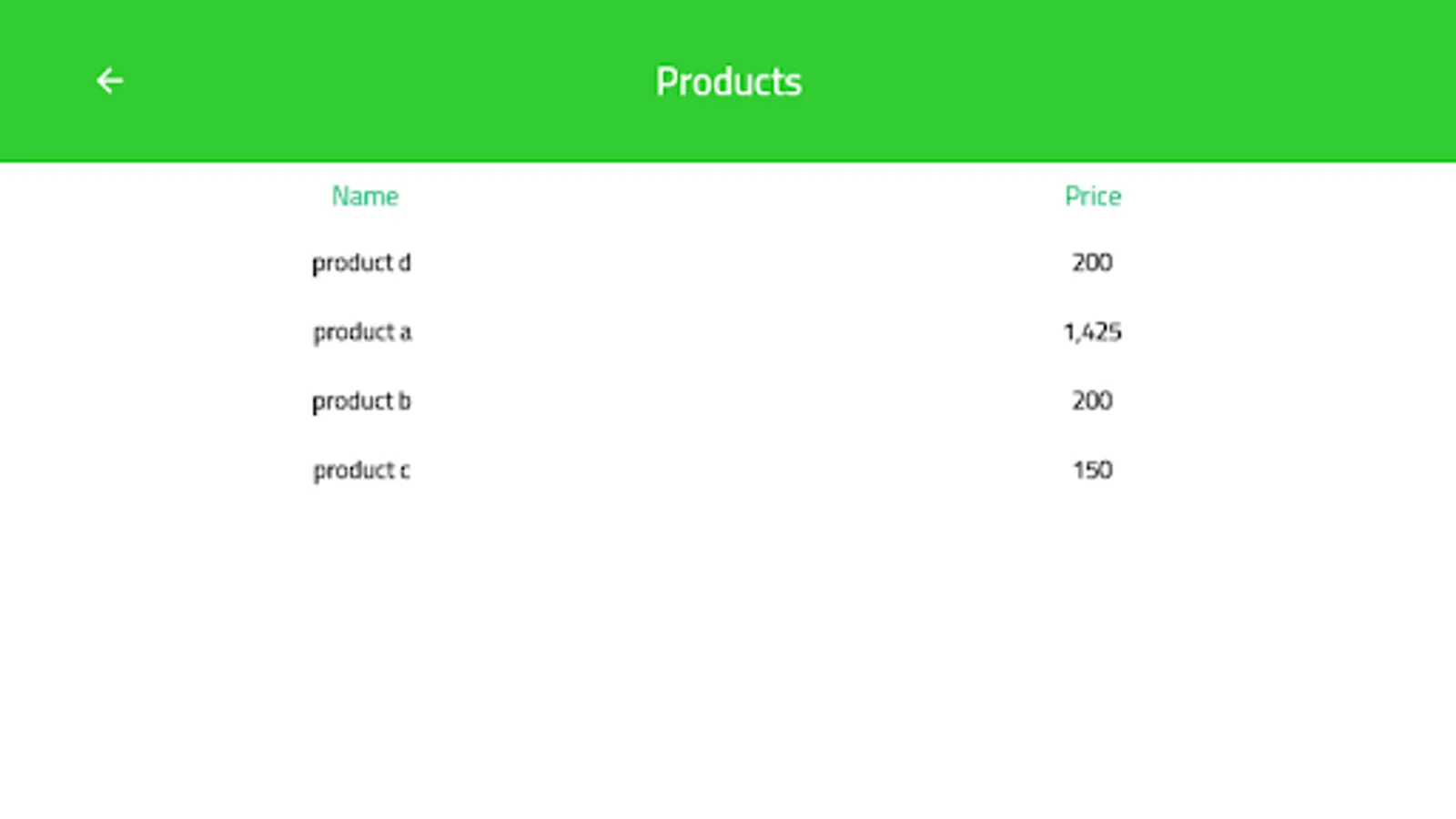Tap the 150 price value

(x=1092, y=470)
